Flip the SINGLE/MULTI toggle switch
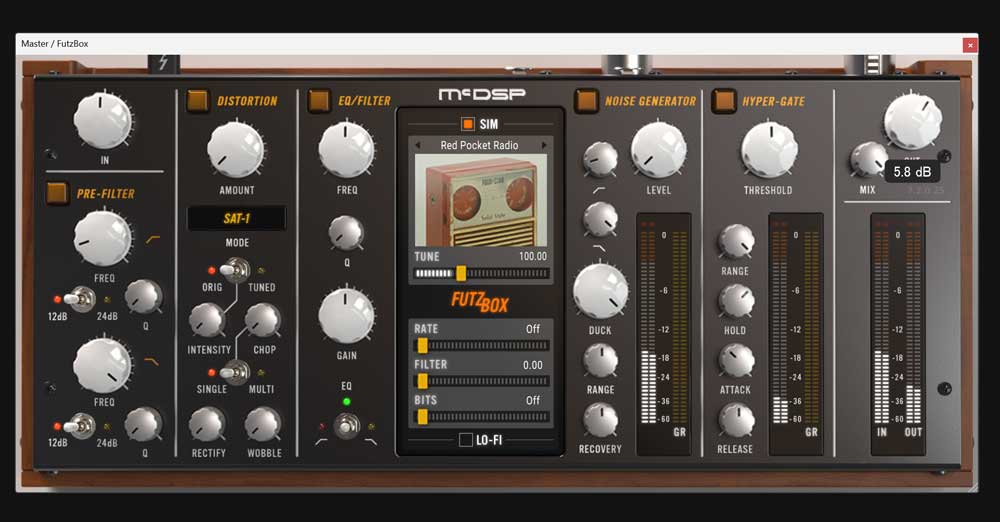The image size is (1000, 522). coord(235,372)
